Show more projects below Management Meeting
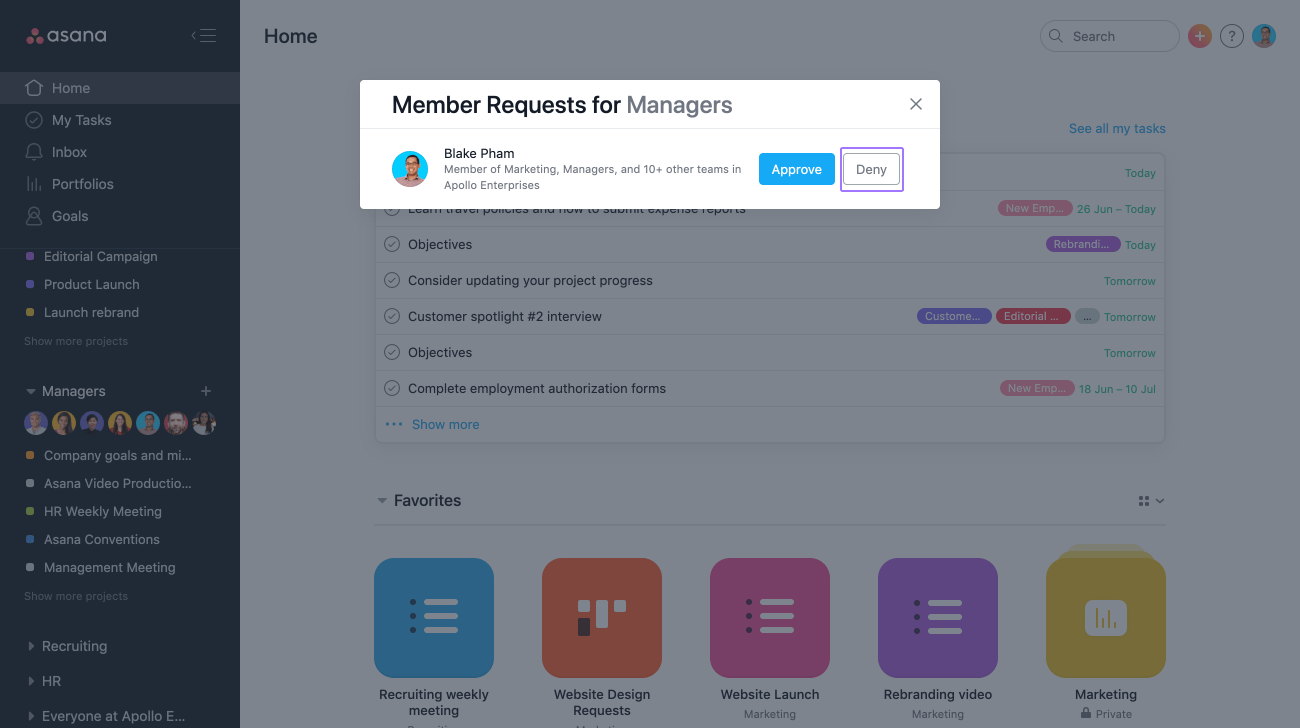 [x=76, y=596]
